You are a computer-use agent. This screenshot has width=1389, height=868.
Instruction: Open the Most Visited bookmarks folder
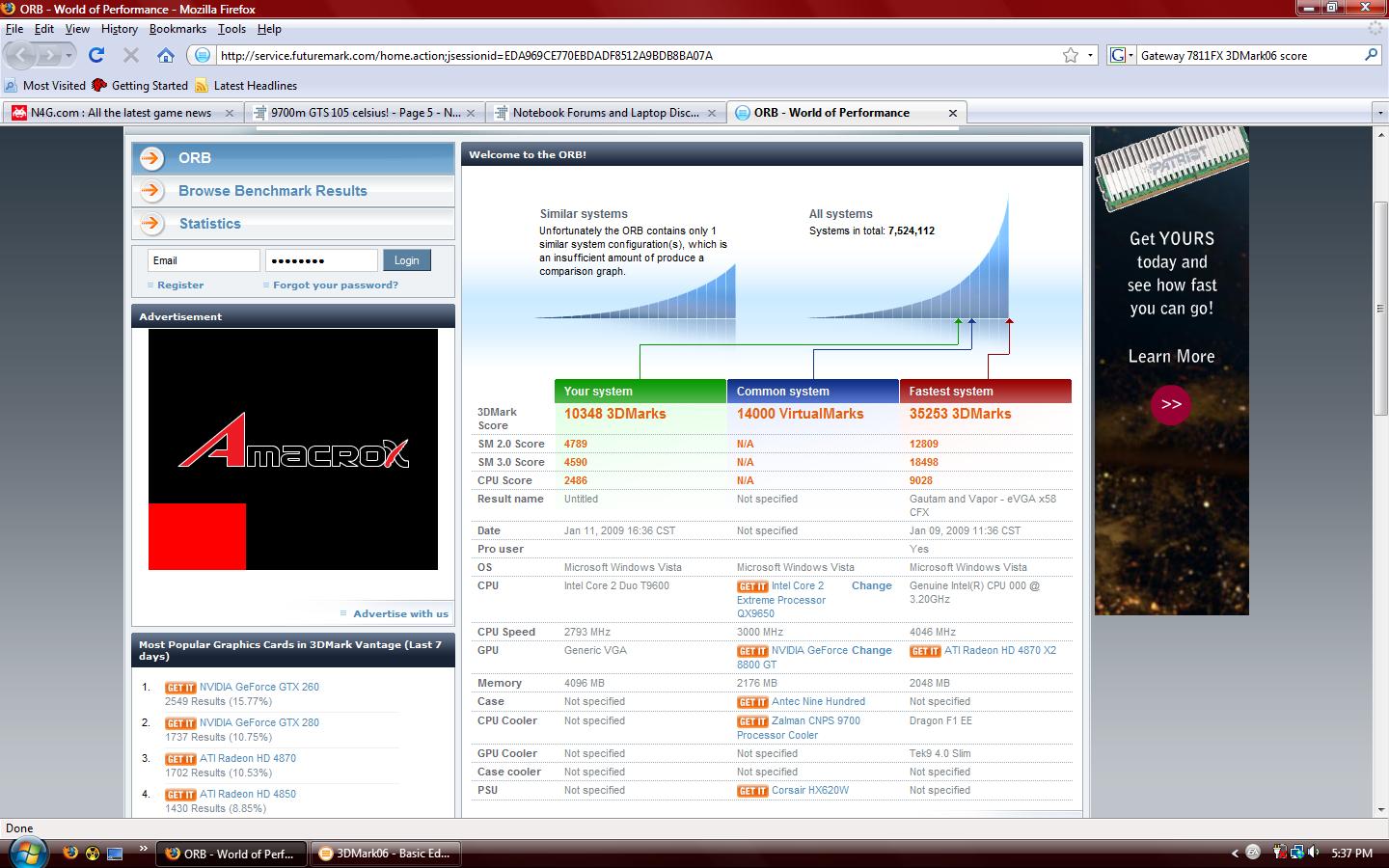(x=45, y=86)
